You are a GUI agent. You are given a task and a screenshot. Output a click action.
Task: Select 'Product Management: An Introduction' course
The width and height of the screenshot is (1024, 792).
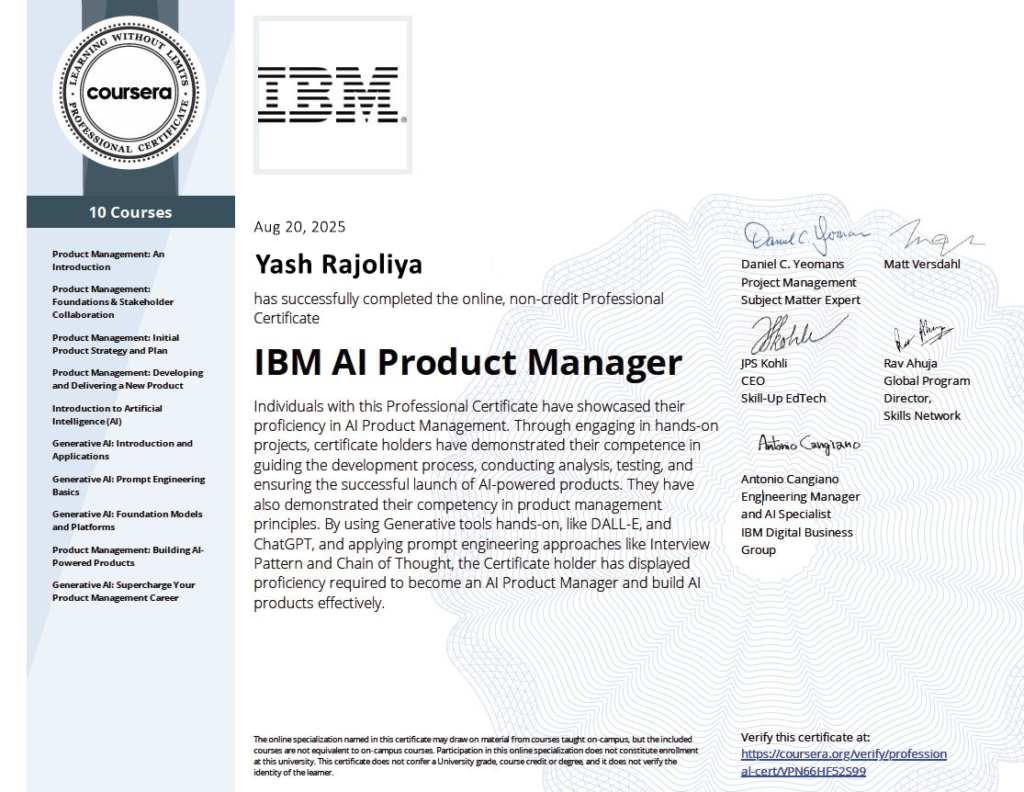click(x=108, y=260)
